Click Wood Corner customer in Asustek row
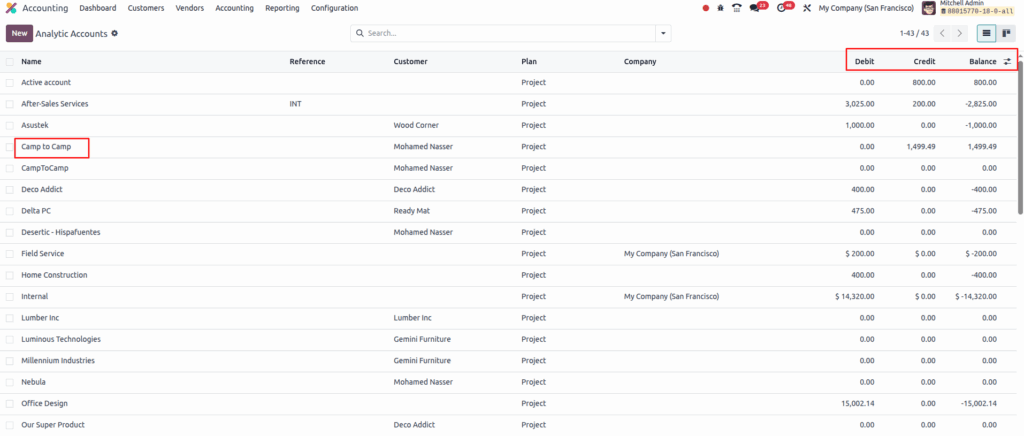The height and width of the screenshot is (436, 1024). [416, 125]
